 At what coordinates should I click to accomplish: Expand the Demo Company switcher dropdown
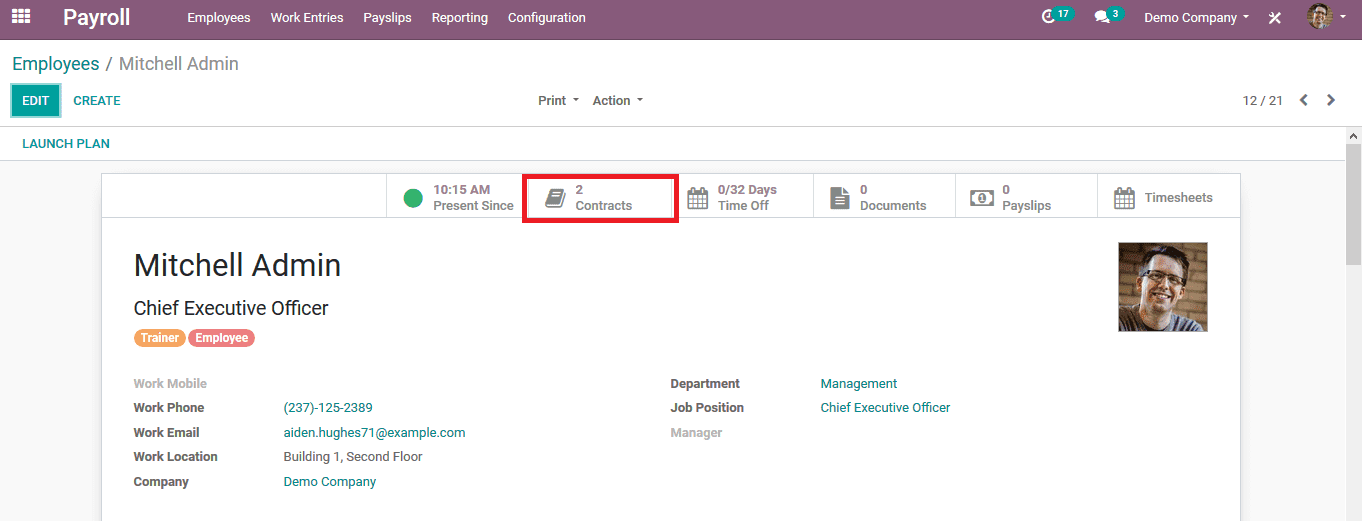point(1197,18)
